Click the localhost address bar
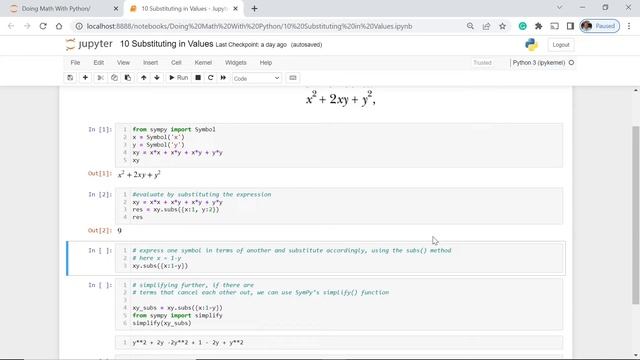Viewport: 640px width, 360px height. point(249,26)
